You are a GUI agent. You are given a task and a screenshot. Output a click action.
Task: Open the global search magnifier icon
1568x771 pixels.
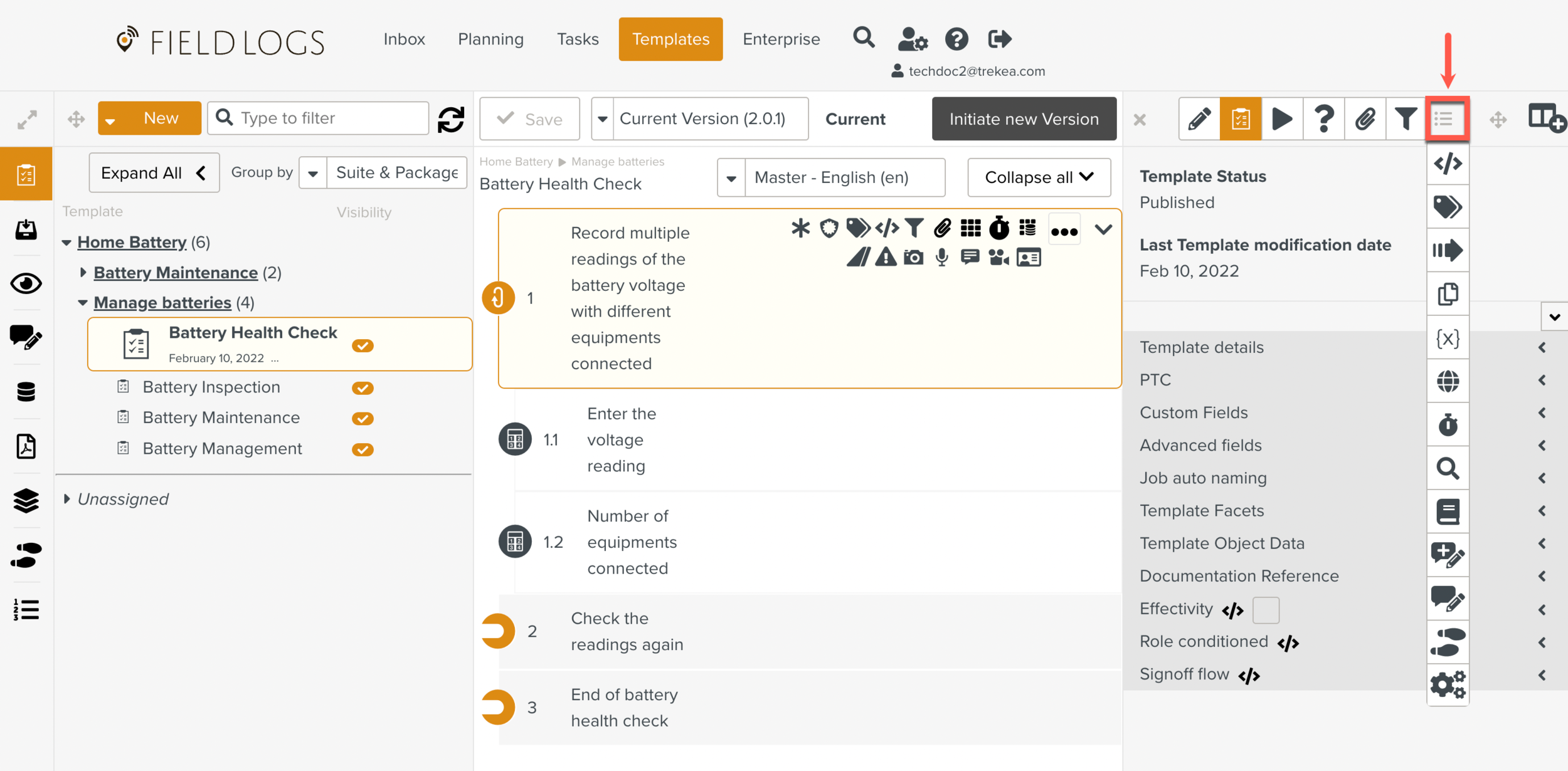[864, 38]
